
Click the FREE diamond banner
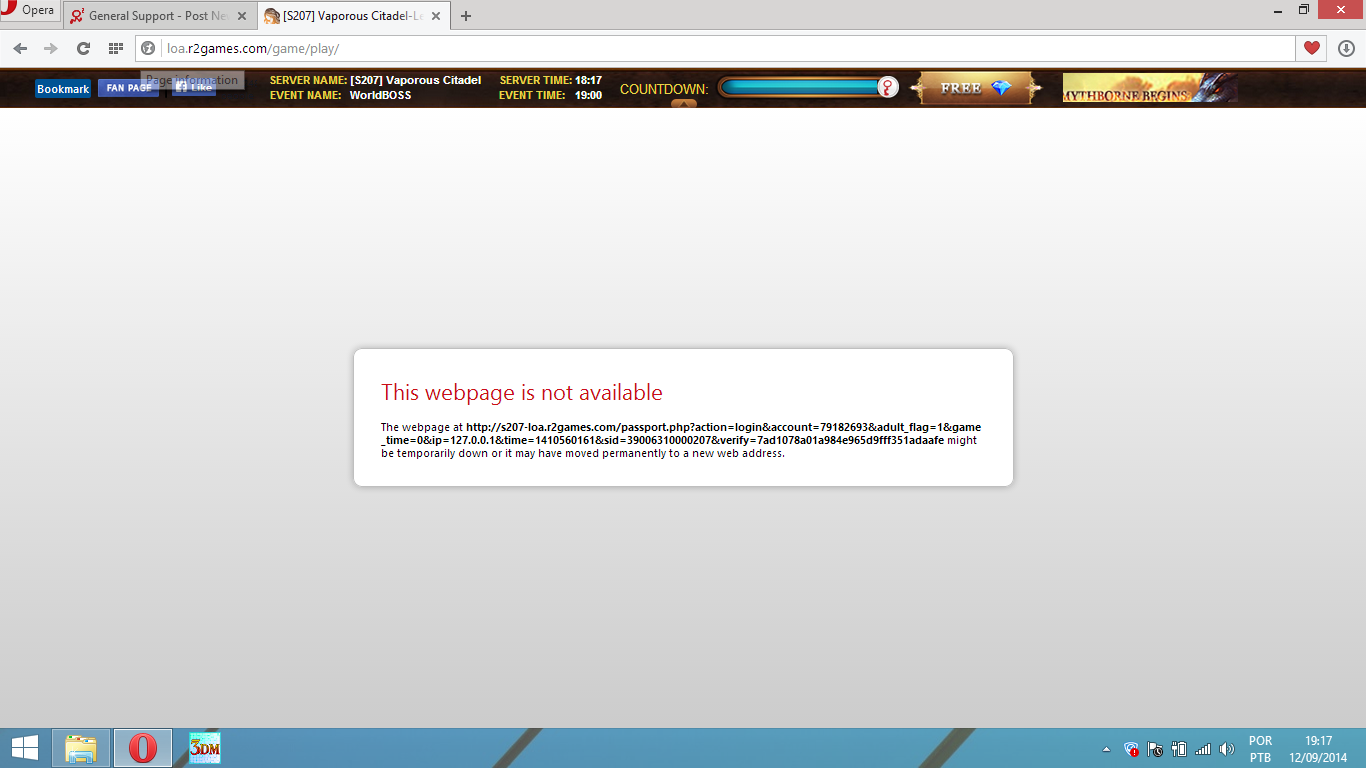tap(975, 88)
